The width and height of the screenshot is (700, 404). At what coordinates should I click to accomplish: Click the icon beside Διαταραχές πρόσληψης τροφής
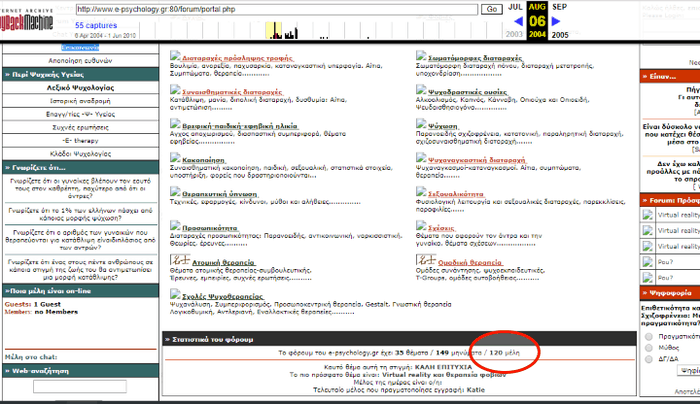[175, 57]
